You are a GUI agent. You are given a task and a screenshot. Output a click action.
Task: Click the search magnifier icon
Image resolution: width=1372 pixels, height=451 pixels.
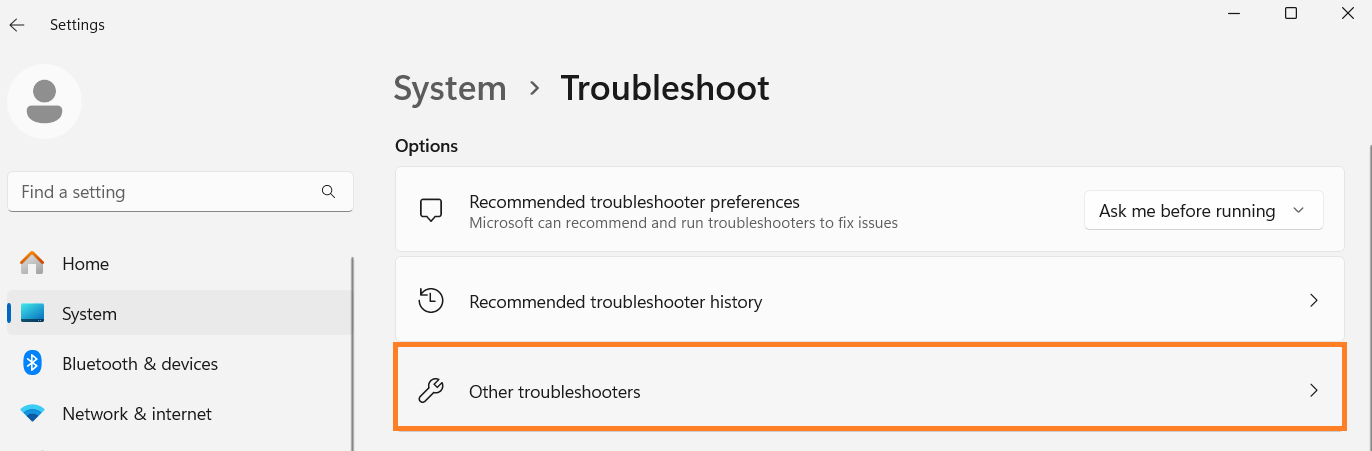(328, 191)
